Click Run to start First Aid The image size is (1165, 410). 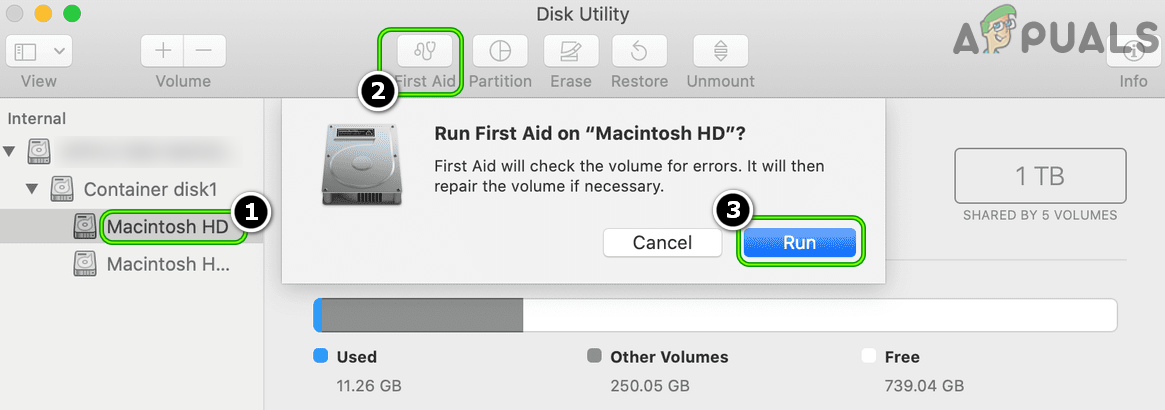pyautogui.click(x=799, y=242)
